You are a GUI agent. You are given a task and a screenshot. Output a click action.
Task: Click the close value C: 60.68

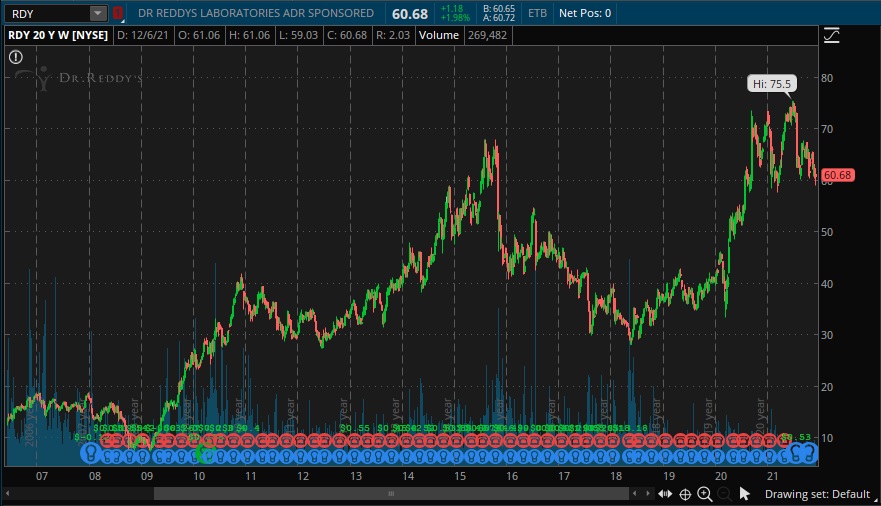pos(347,35)
